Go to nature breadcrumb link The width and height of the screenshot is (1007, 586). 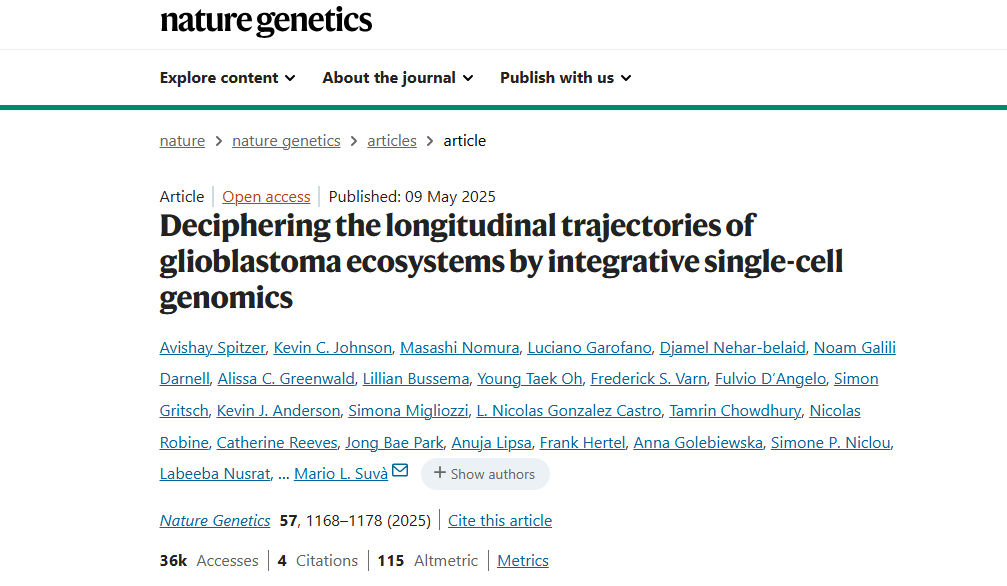point(182,141)
